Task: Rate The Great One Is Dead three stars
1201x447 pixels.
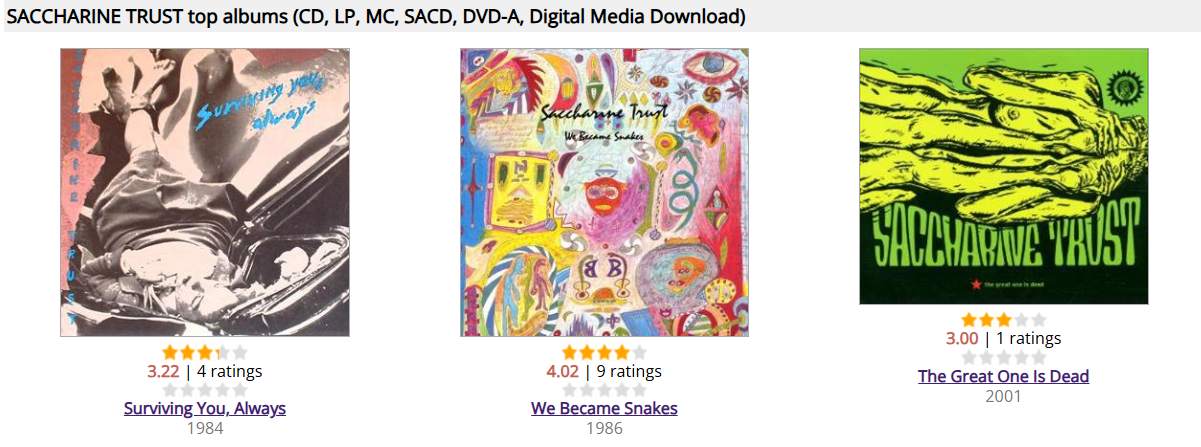Action: point(1004,358)
